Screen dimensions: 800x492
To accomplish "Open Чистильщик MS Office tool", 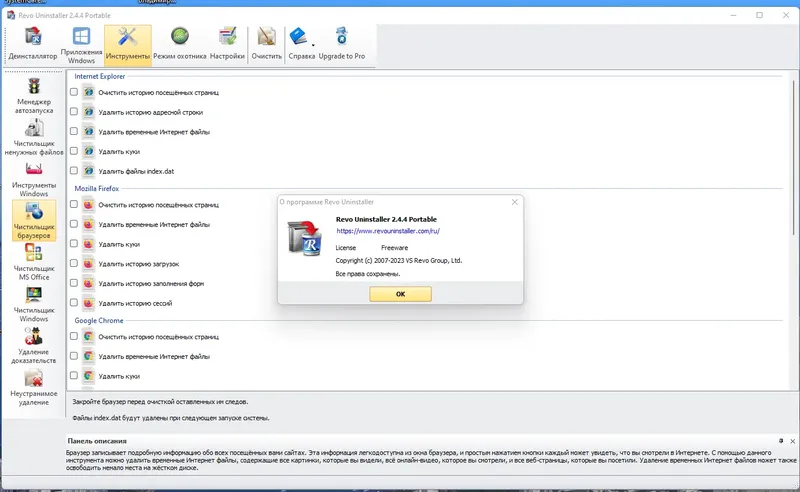I will click(34, 262).
